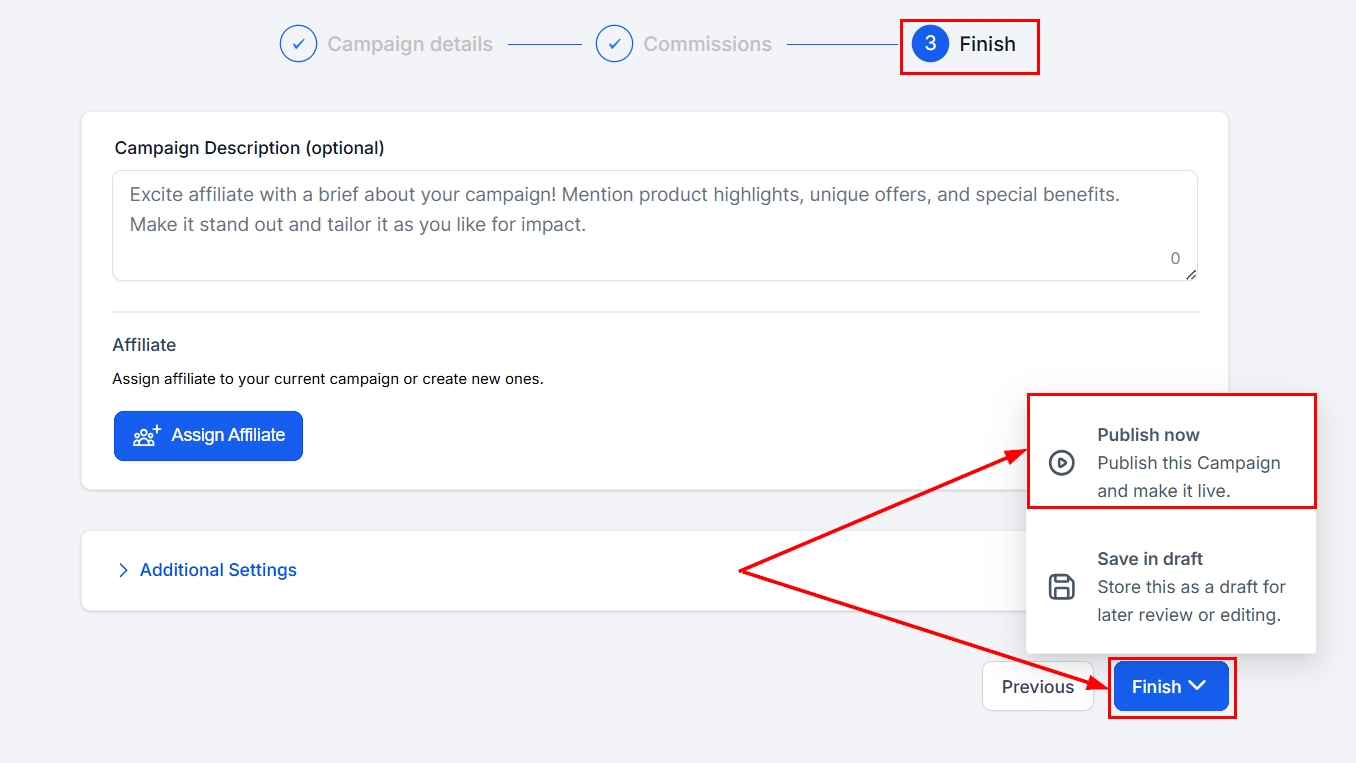
Task: Choose the 'Save in draft' menu title
Action: tap(1150, 559)
